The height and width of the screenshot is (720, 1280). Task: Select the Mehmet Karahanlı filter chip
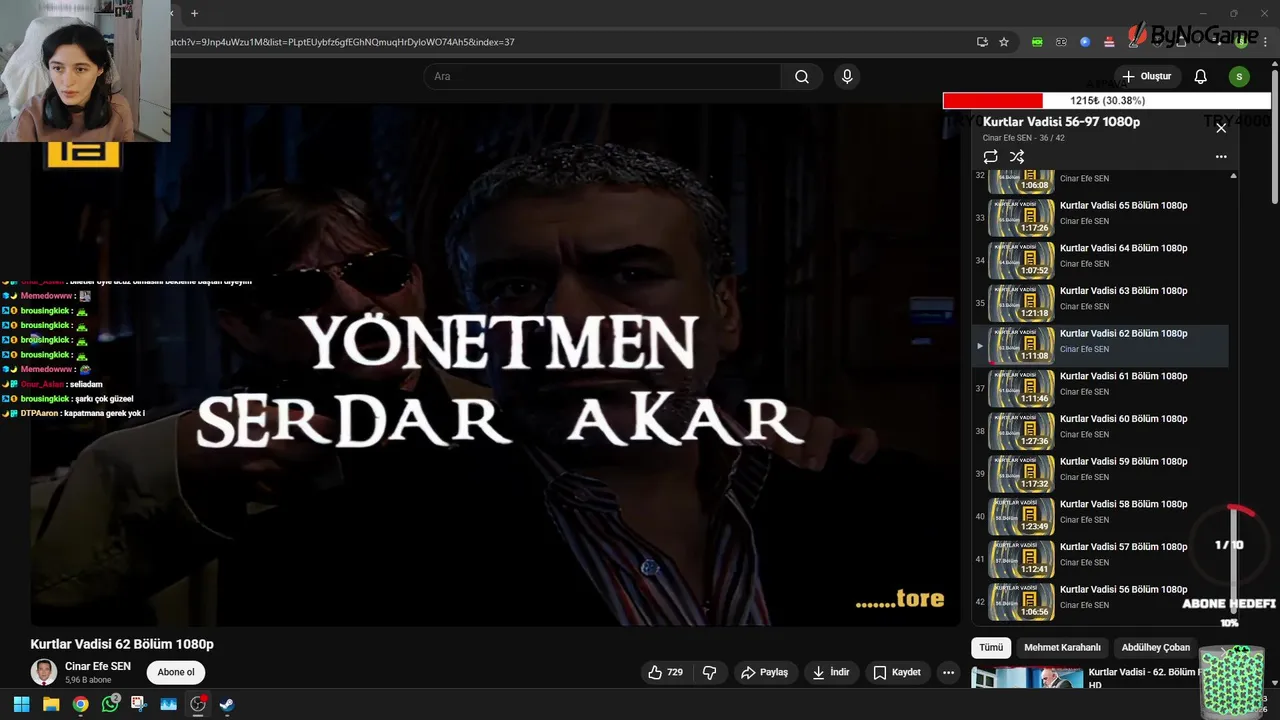click(x=1062, y=648)
